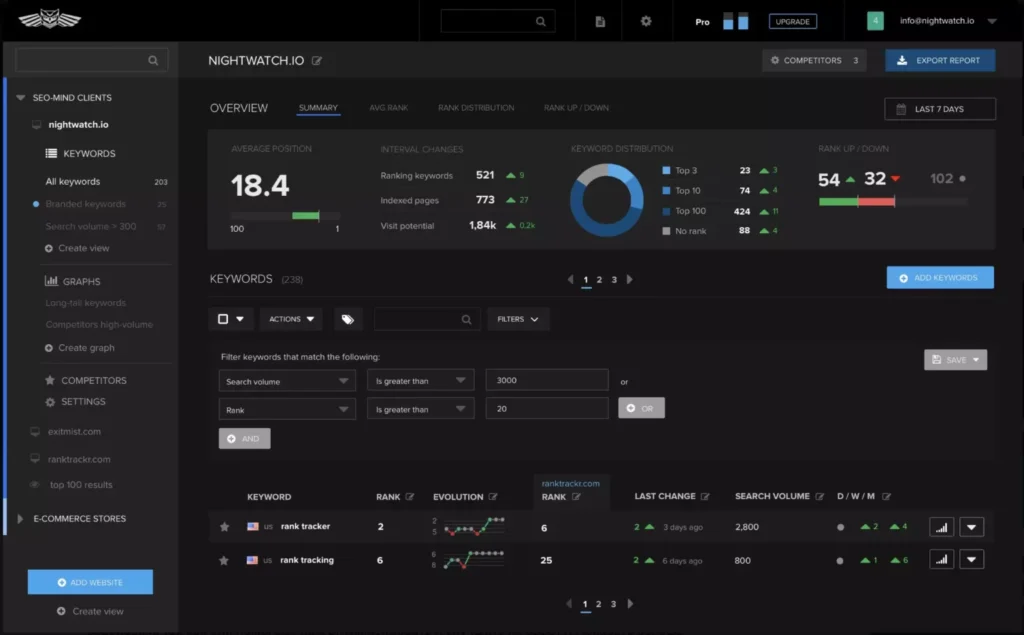Open the LAST 7 DAYS date range
Screen dimensions: 1024x635
pos(940,109)
